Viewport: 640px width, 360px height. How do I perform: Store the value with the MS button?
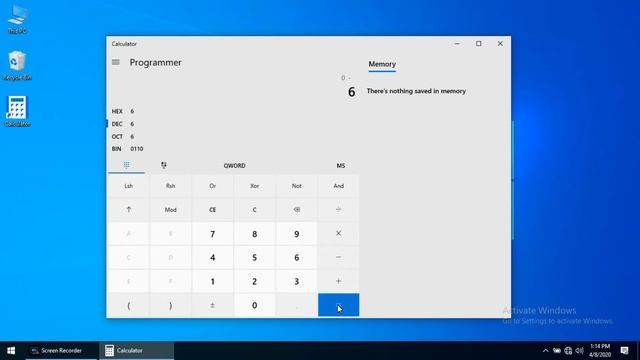pos(341,165)
